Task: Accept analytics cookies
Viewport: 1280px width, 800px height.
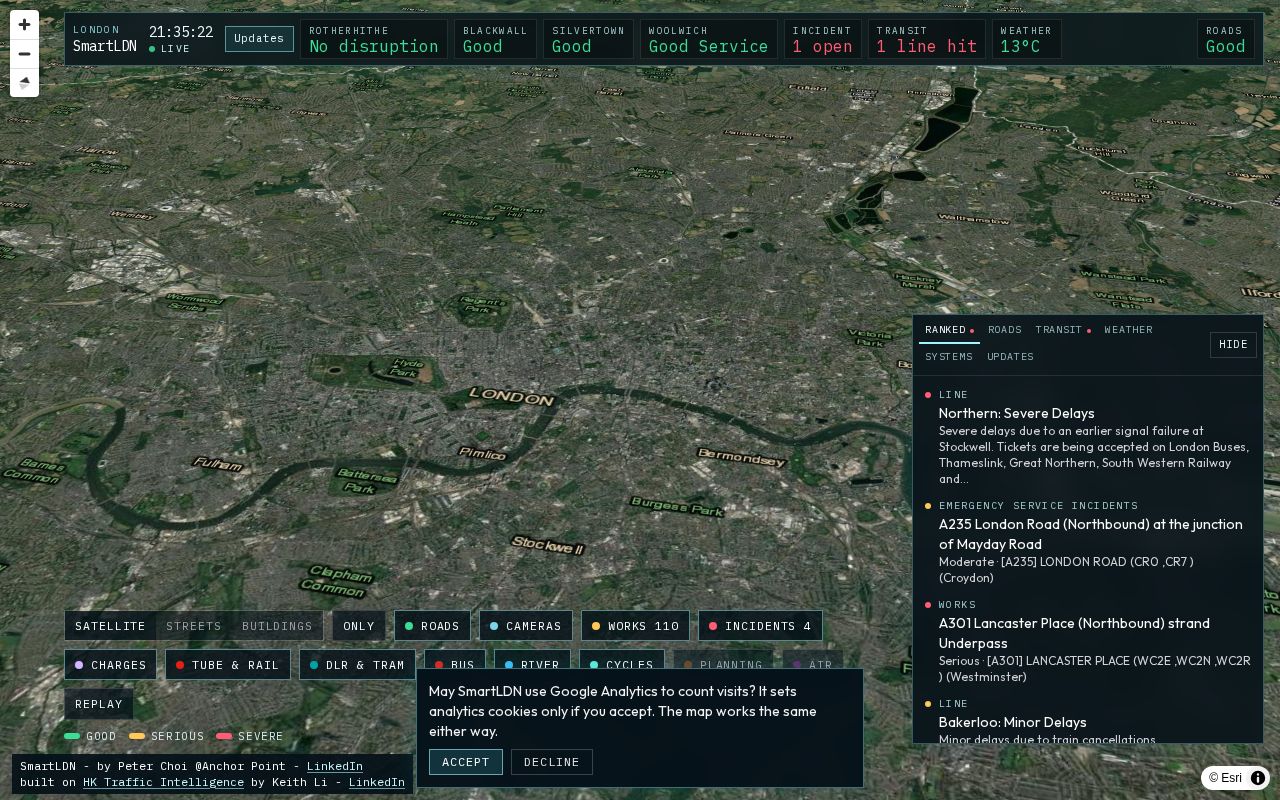Action: point(466,762)
